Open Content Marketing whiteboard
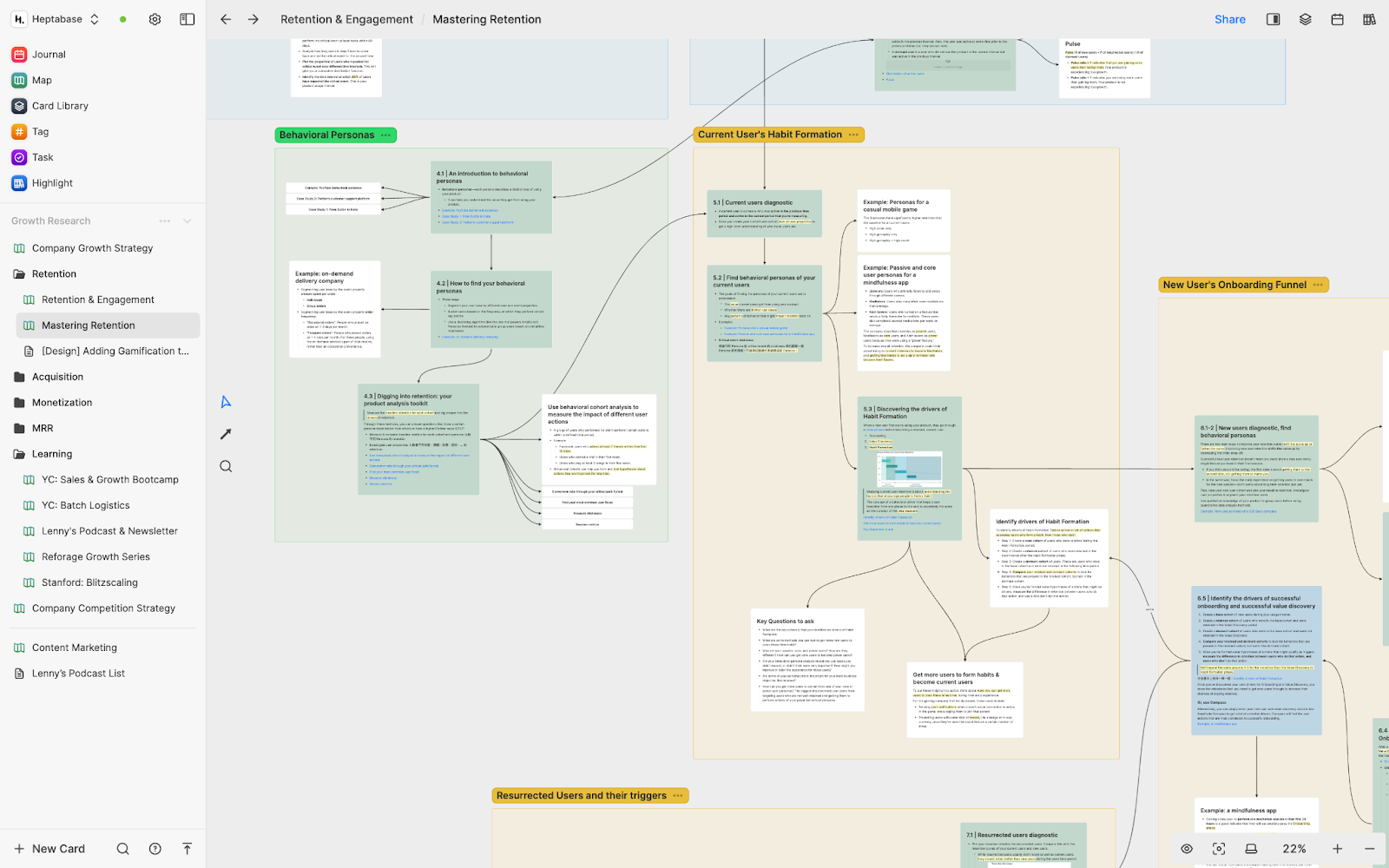The width and height of the screenshot is (1389, 868). [x=75, y=648]
